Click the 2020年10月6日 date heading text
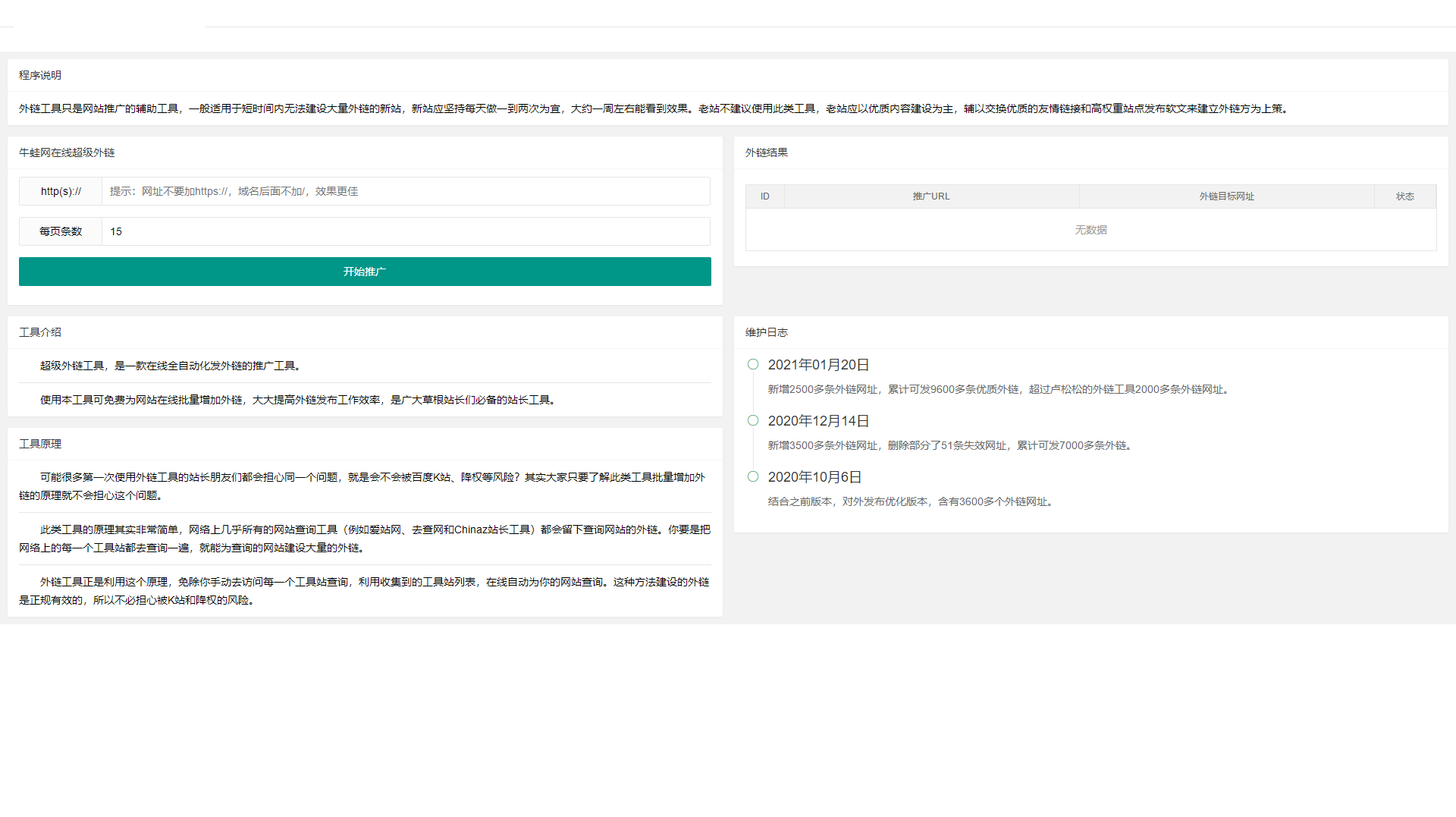This screenshot has height=817, width=1456. 814,477
